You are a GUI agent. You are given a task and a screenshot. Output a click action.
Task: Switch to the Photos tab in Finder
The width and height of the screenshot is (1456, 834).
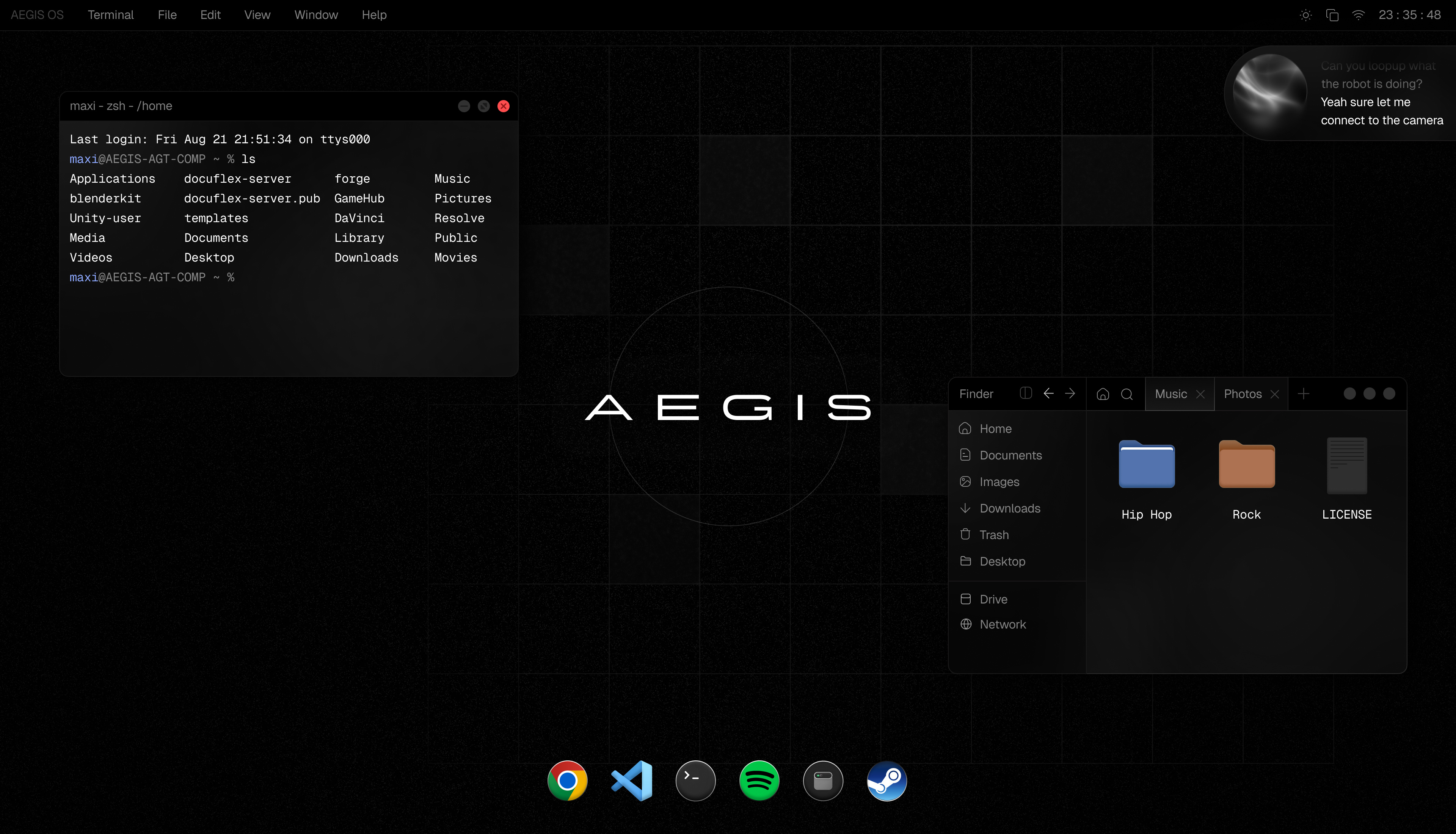(1243, 393)
